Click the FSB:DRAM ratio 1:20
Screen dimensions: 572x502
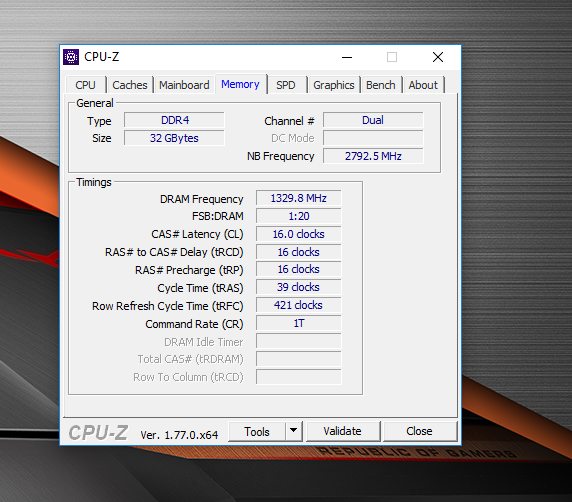(298, 216)
